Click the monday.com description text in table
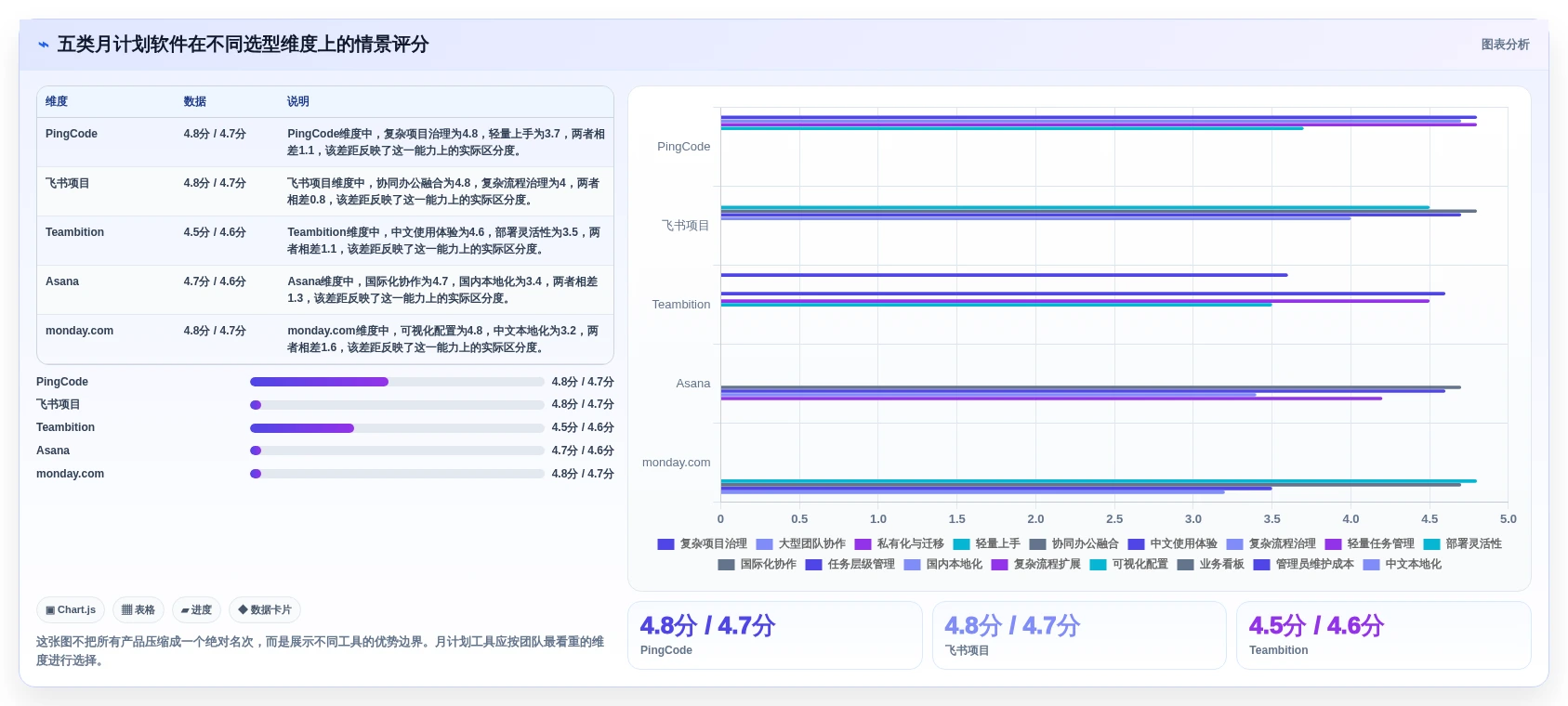The image size is (1568, 706). pos(443,339)
